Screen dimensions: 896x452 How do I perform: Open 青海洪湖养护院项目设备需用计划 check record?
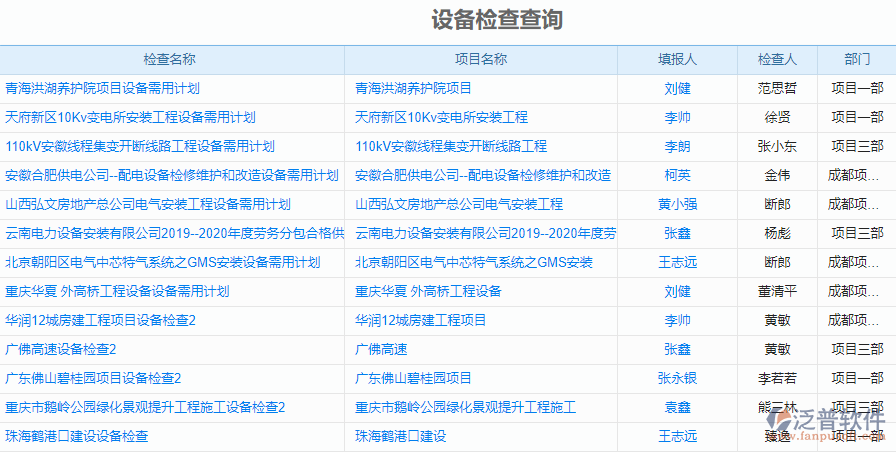point(102,89)
